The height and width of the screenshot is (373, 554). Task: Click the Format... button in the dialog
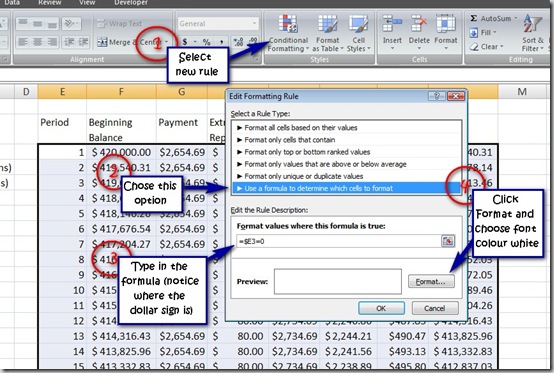coord(431,282)
